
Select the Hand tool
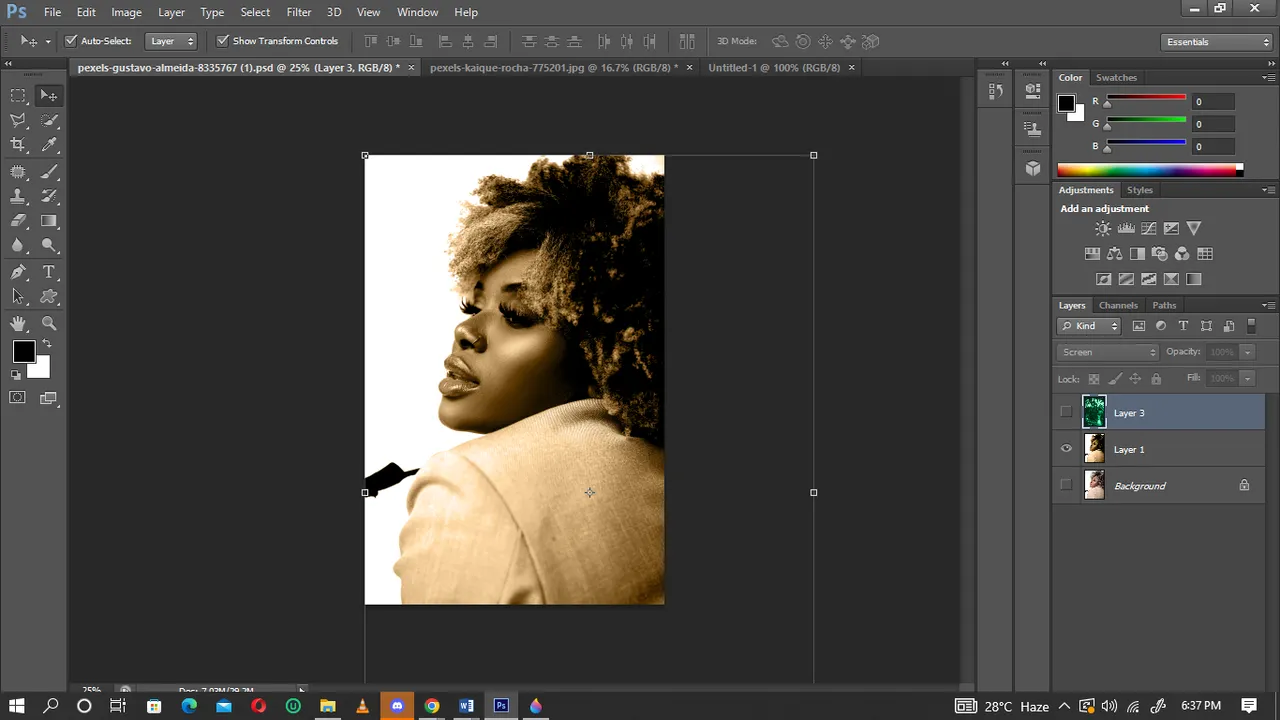coord(18,324)
